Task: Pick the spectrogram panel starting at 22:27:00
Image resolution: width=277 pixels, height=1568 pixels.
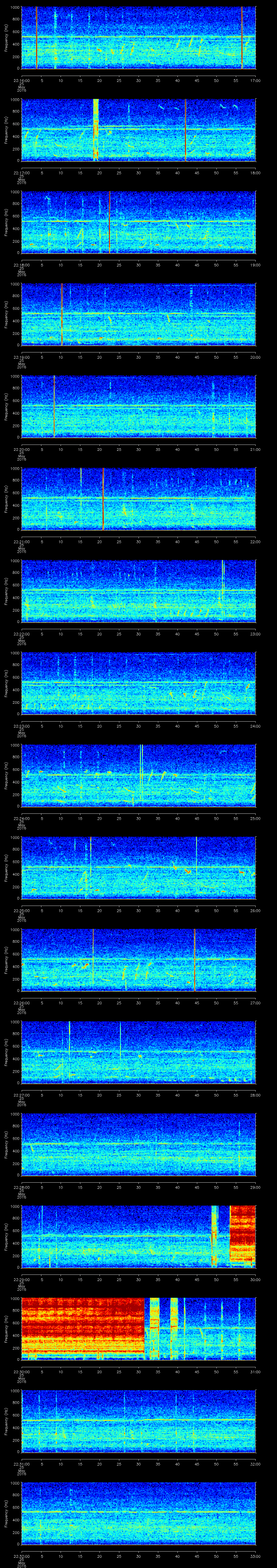Action: point(138,1052)
